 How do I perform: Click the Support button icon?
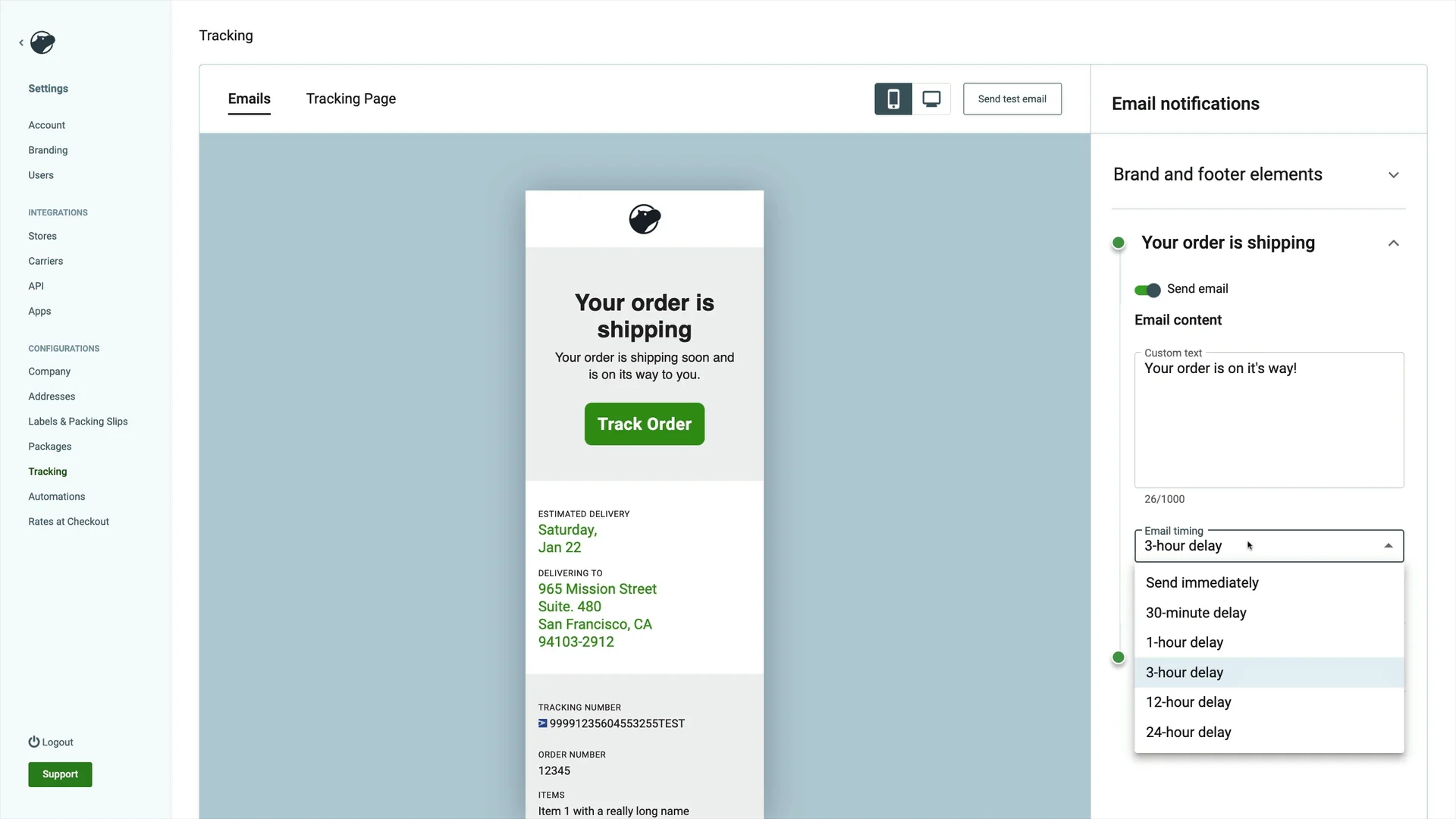tap(60, 774)
